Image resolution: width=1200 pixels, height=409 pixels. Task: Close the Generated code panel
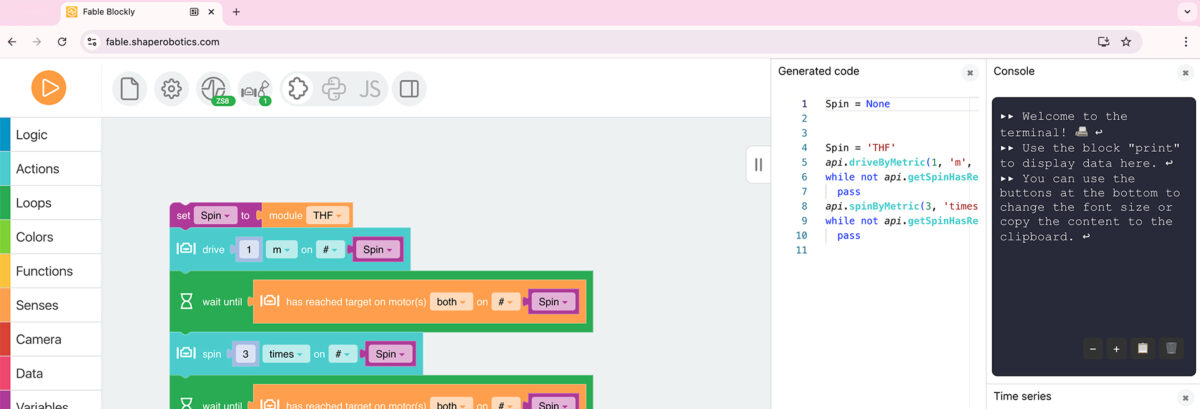tap(969, 73)
